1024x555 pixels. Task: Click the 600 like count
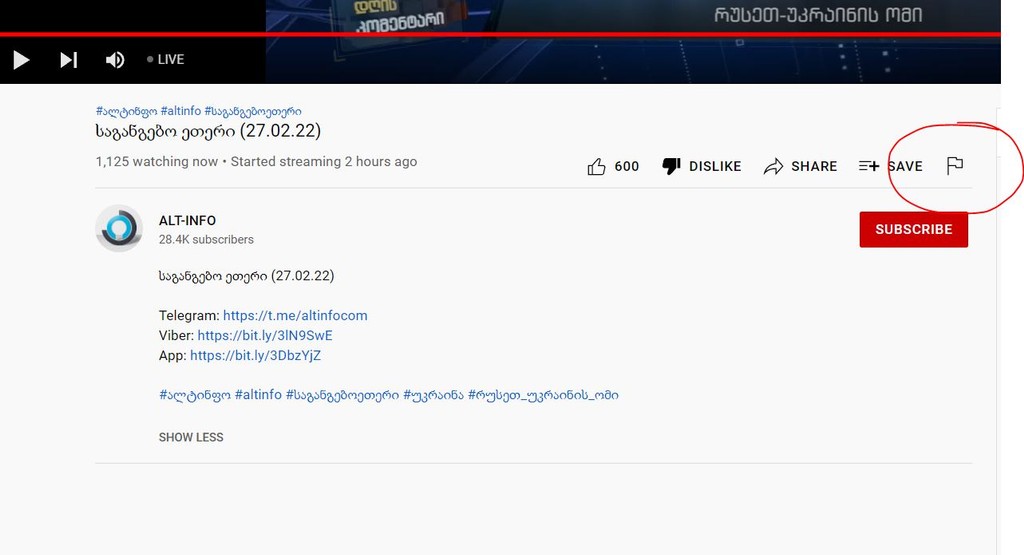[626, 166]
